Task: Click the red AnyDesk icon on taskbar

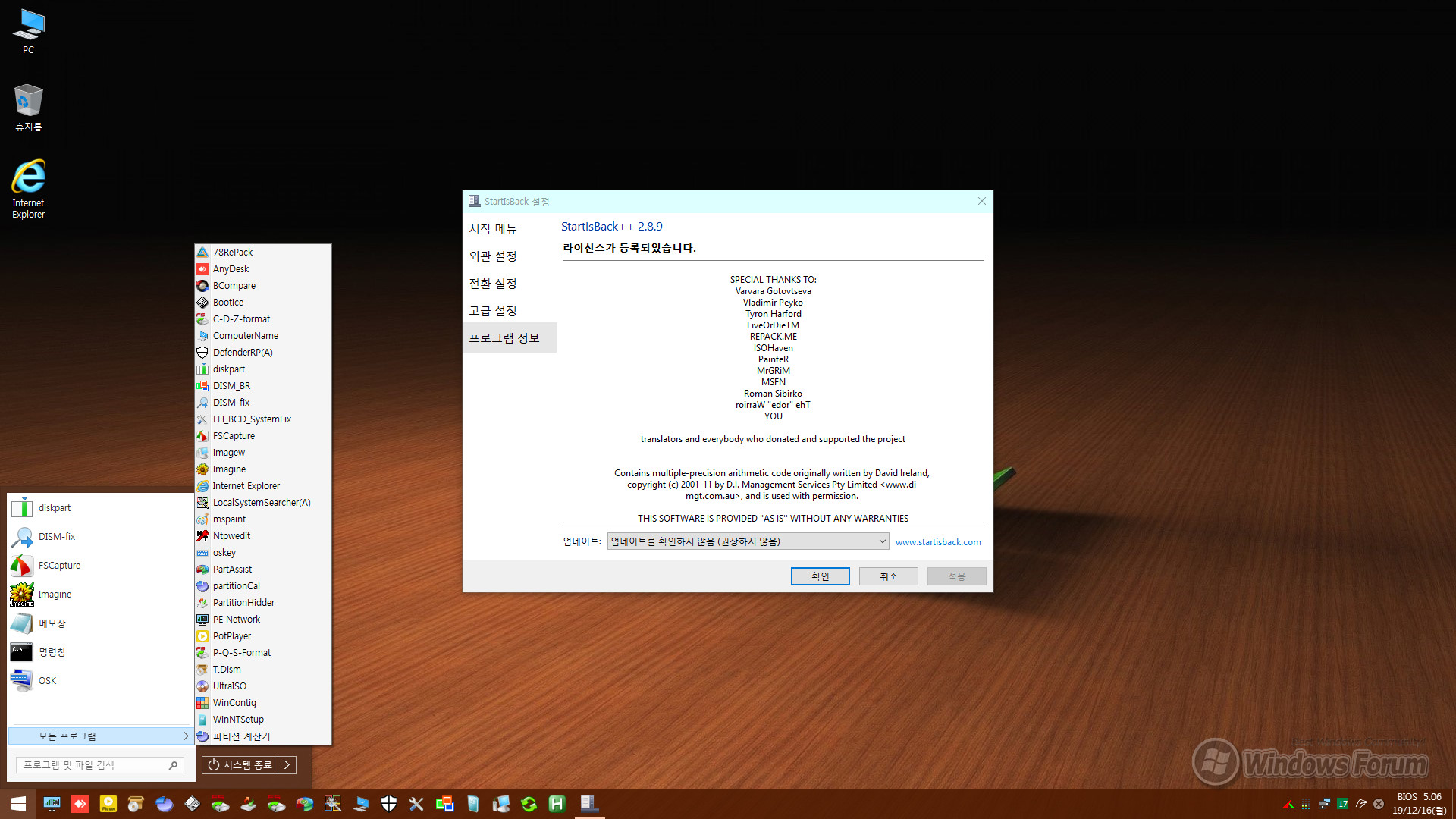Action: tap(80, 804)
